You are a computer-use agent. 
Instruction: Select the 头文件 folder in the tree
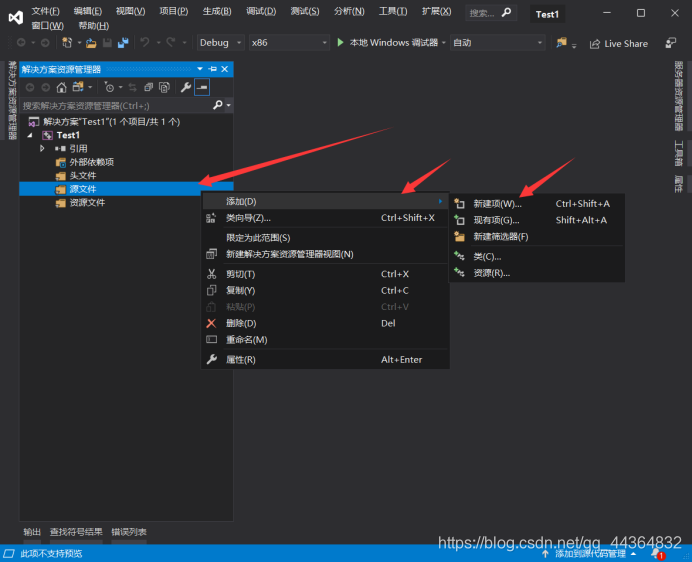[83, 176]
